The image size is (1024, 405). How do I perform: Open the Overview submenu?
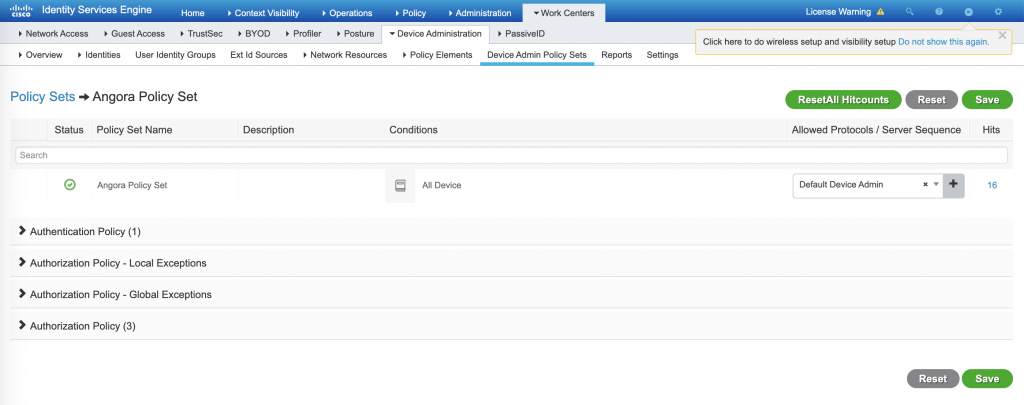click(x=40, y=55)
